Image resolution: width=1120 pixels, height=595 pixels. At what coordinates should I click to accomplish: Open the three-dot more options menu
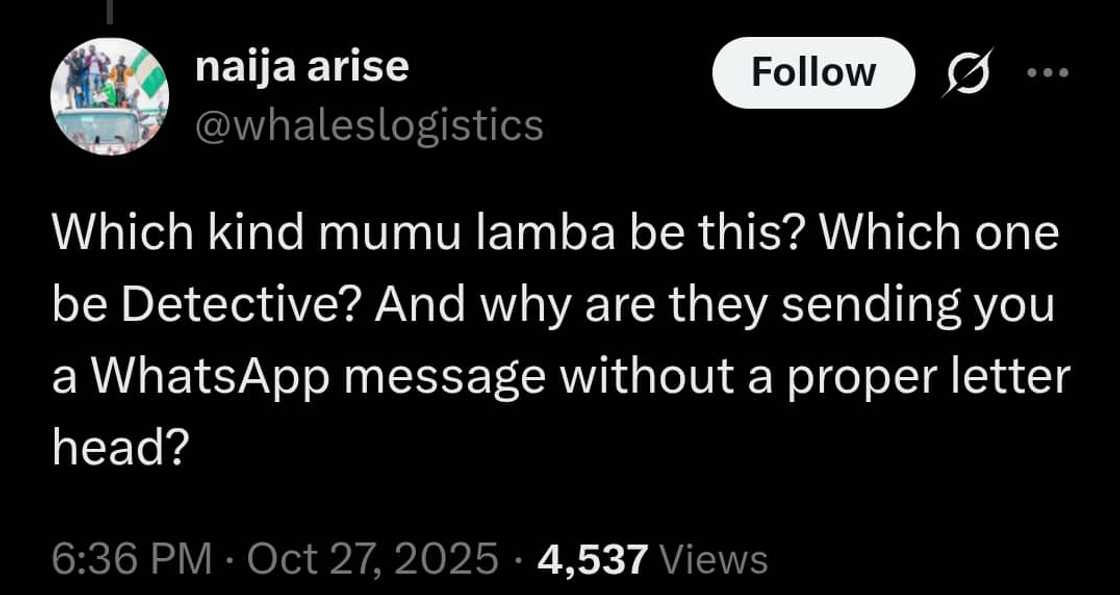click(x=1048, y=72)
